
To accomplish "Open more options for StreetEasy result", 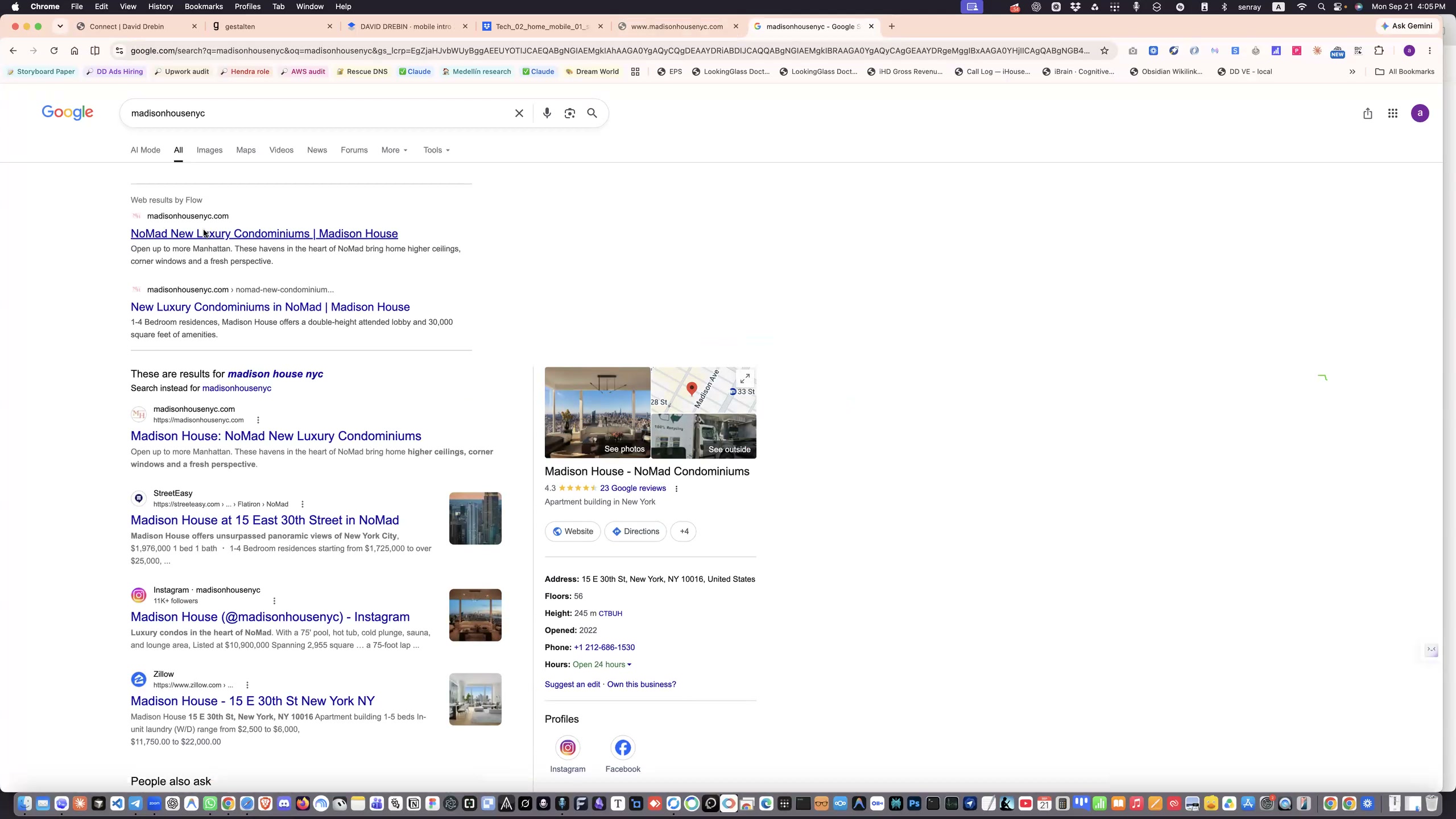I will tap(302, 504).
